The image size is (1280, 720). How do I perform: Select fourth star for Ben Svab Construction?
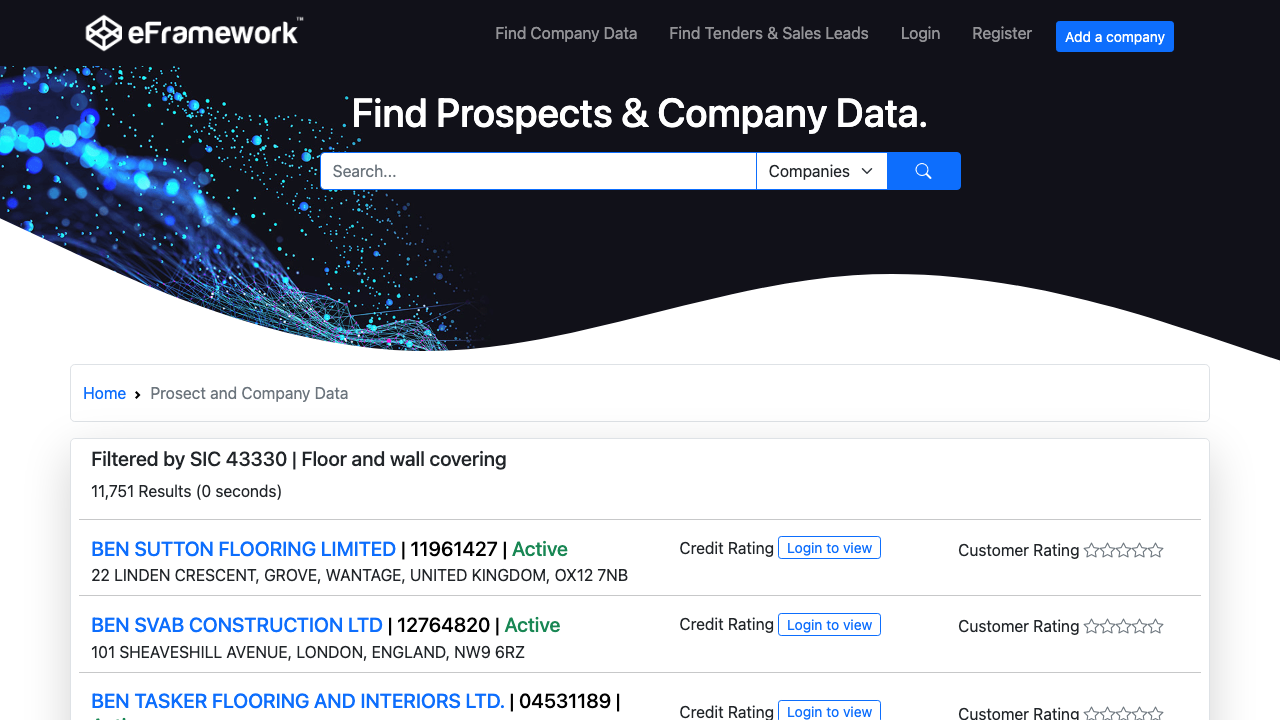(x=1140, y=626)
